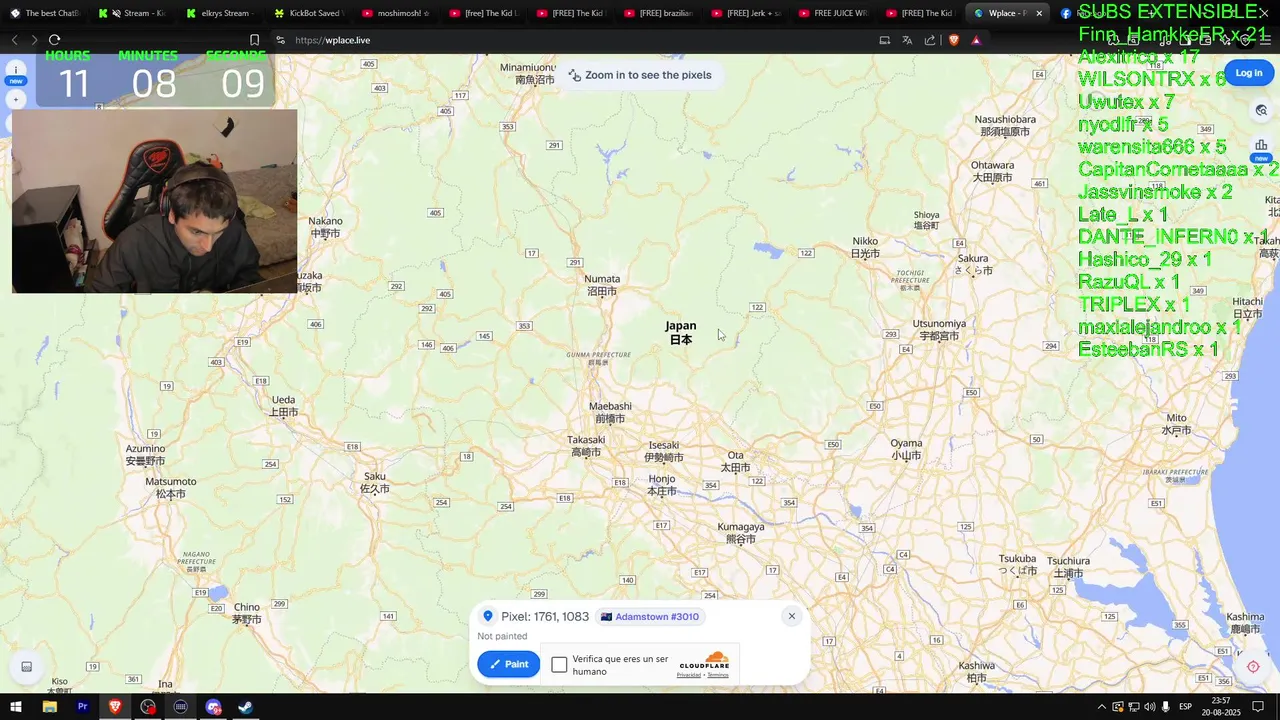Switch to the moshimosh! YouTube tab
The width and height of the screenshot is (1280, 720).
pos(396,13)
